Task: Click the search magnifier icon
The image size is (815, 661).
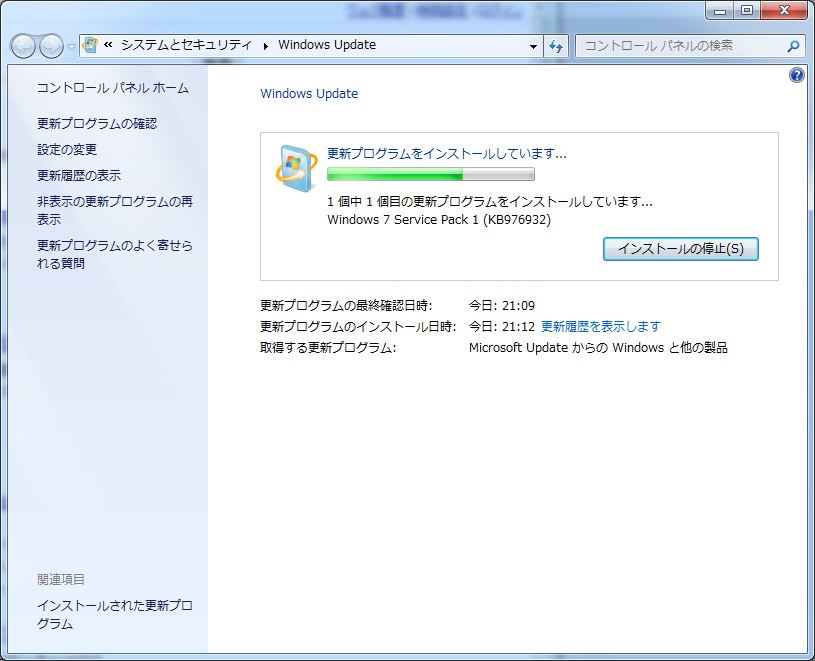Action: [793, 46]
